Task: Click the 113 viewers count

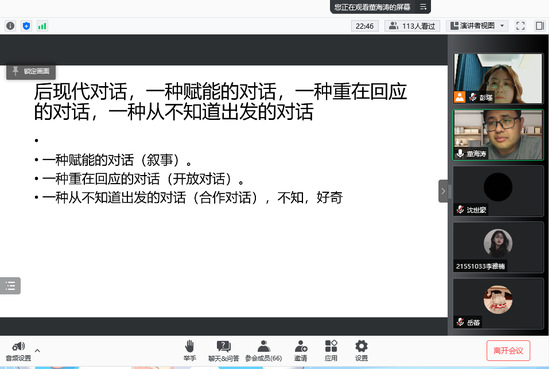Action: 412,26
